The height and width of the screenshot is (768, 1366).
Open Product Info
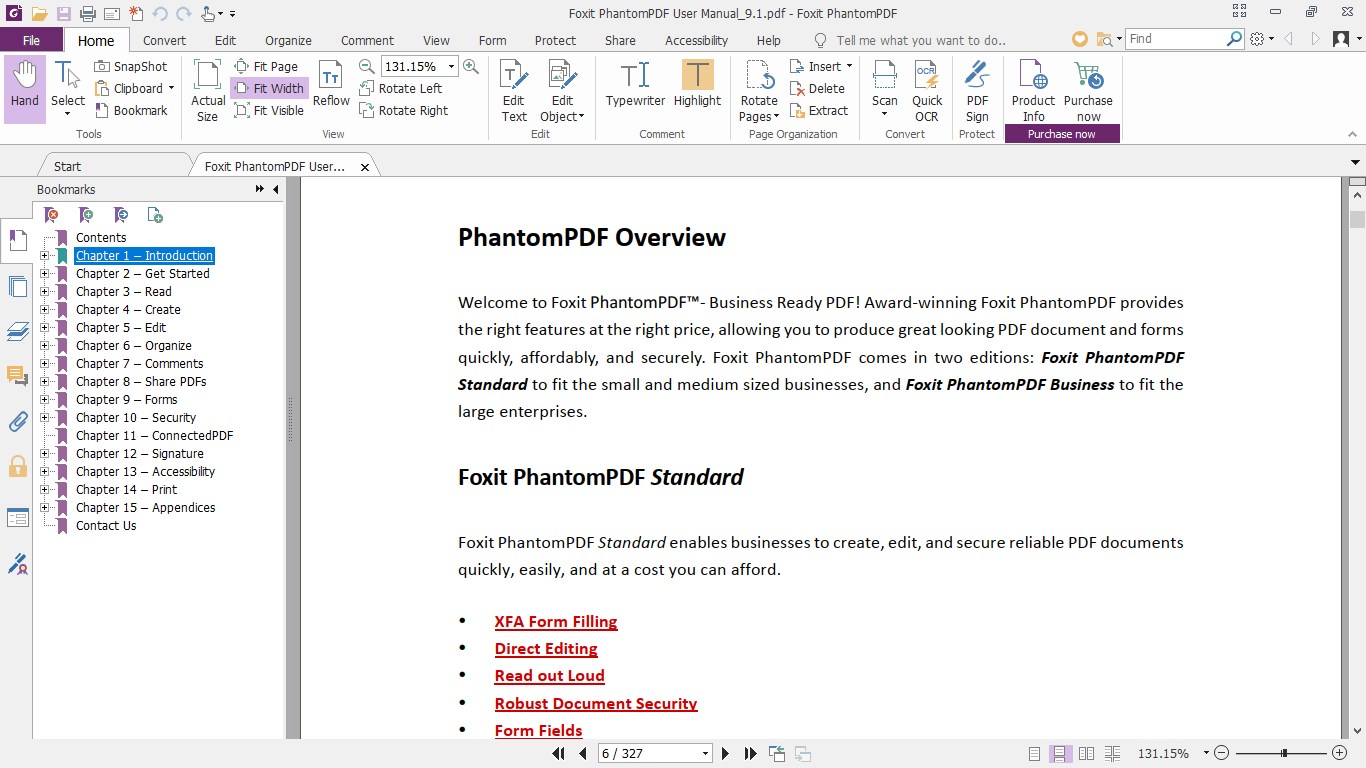pyautogui.click(x=1033, y=90)
